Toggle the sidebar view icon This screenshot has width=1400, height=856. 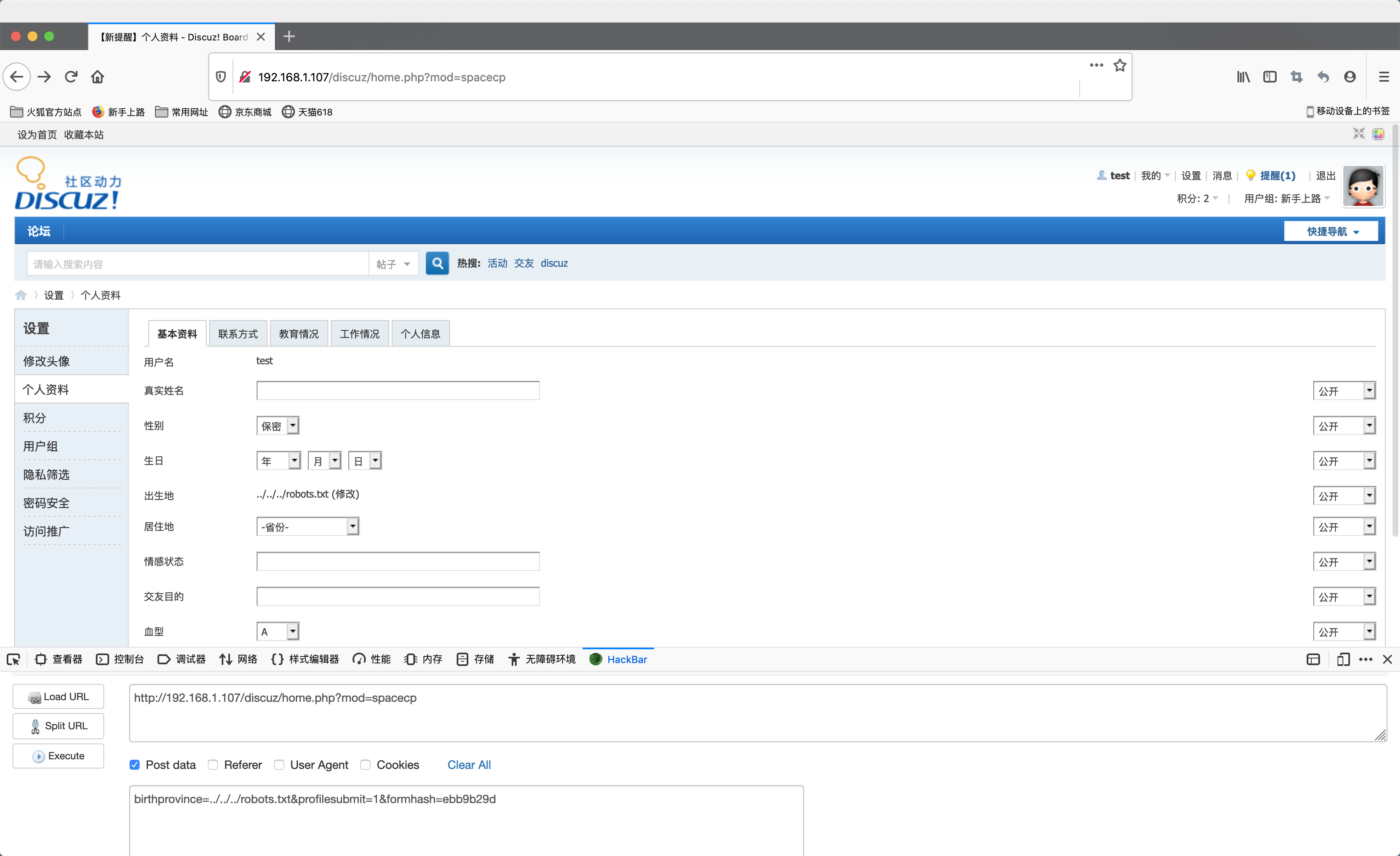pos(1270,77)
